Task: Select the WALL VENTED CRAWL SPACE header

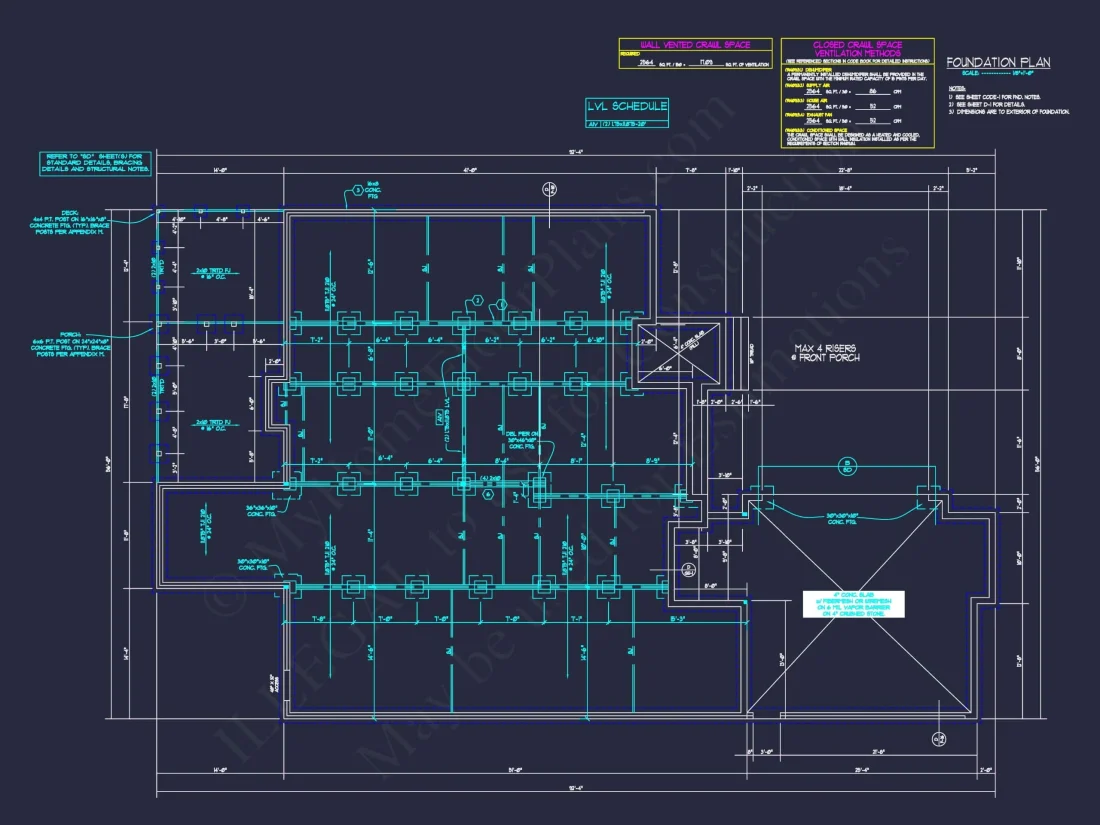Action: pyautogui.click(x=694, y=43)
